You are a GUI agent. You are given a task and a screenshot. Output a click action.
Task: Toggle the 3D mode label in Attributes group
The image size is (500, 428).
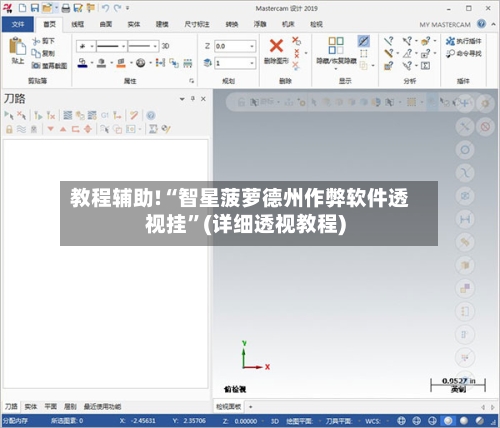[165, 46]
